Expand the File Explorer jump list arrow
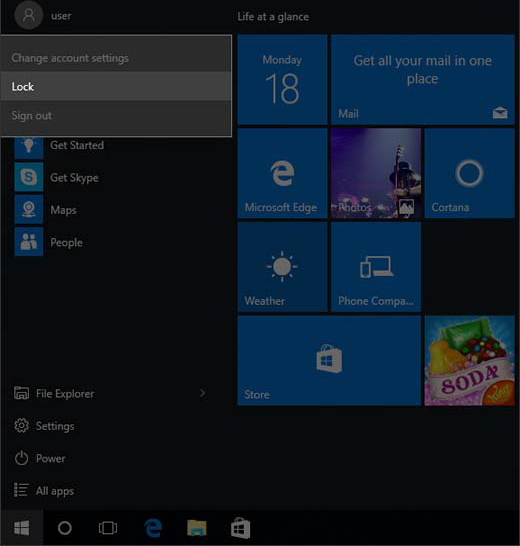This screenshot has width=520, height=546. 202,393
